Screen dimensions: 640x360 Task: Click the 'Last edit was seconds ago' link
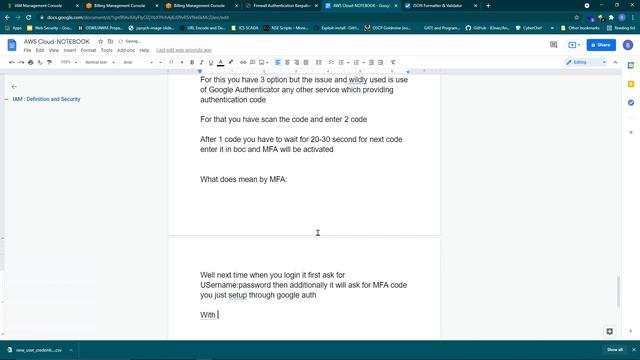[x=184, y=50]
